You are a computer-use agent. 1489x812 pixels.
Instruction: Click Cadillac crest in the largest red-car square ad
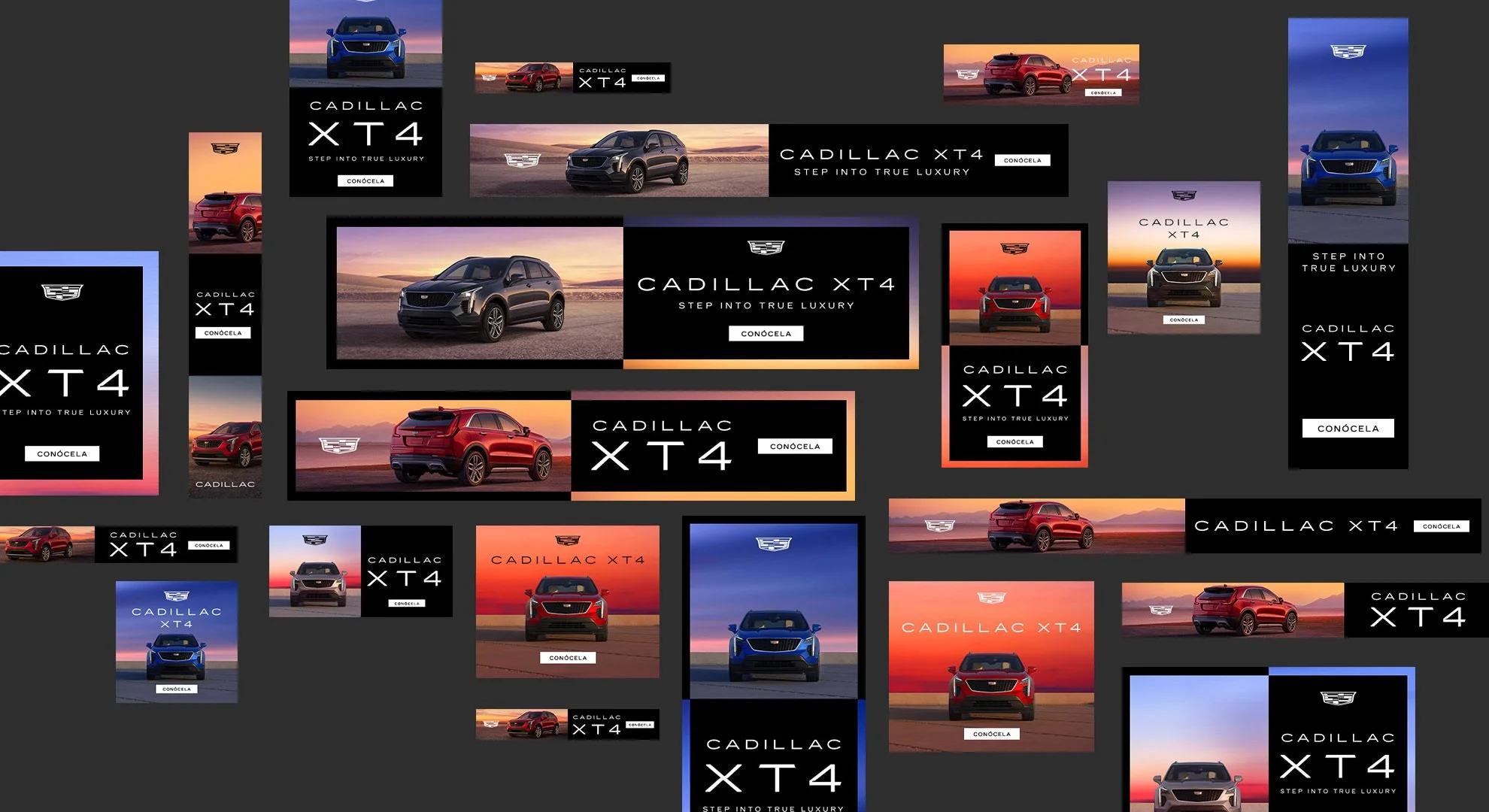tap(991, 598)
